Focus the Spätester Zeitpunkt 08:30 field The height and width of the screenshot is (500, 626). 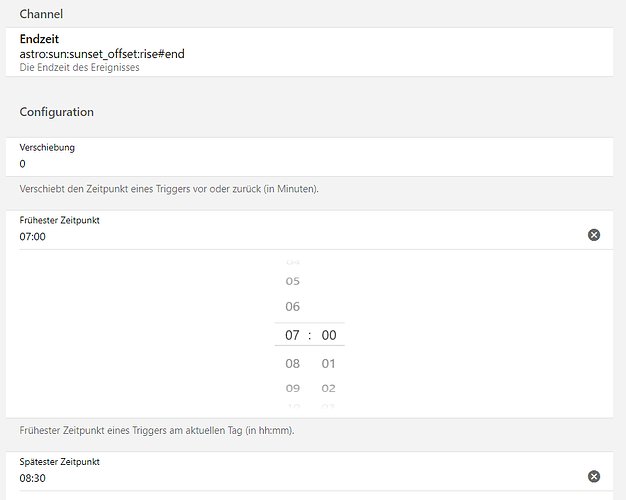(300, 478)
